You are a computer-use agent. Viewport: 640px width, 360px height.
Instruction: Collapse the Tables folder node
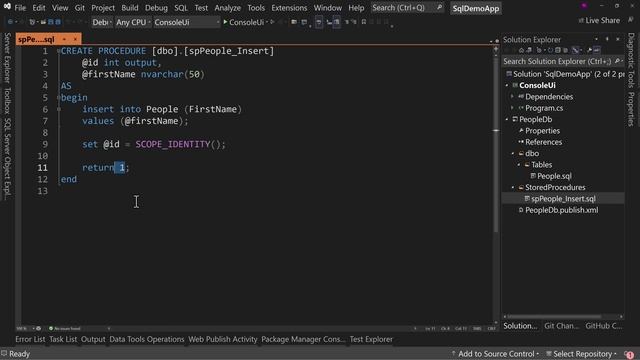click(x=519, y=165)
